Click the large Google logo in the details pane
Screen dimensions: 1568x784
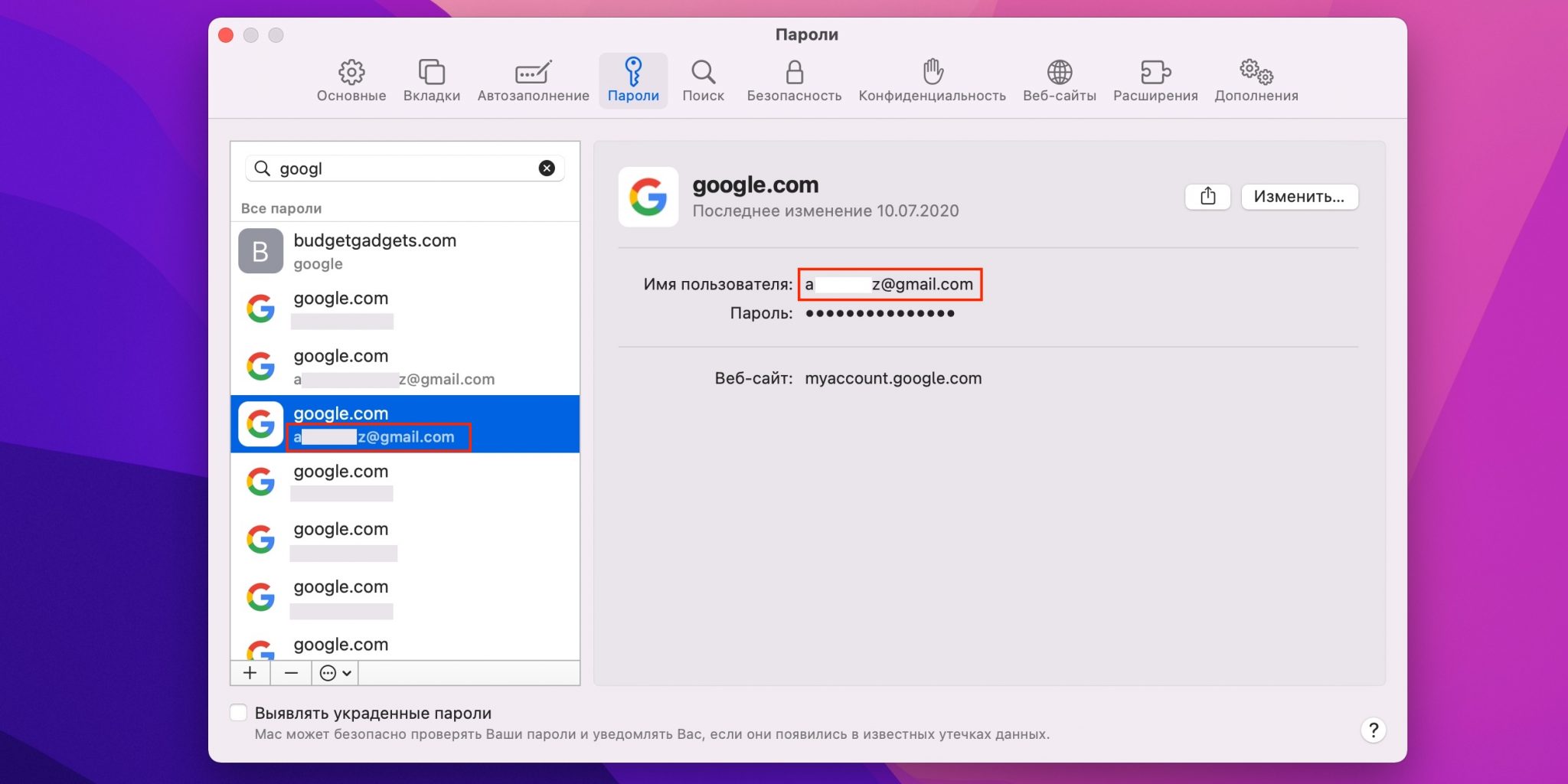click(x=648, y=197)
